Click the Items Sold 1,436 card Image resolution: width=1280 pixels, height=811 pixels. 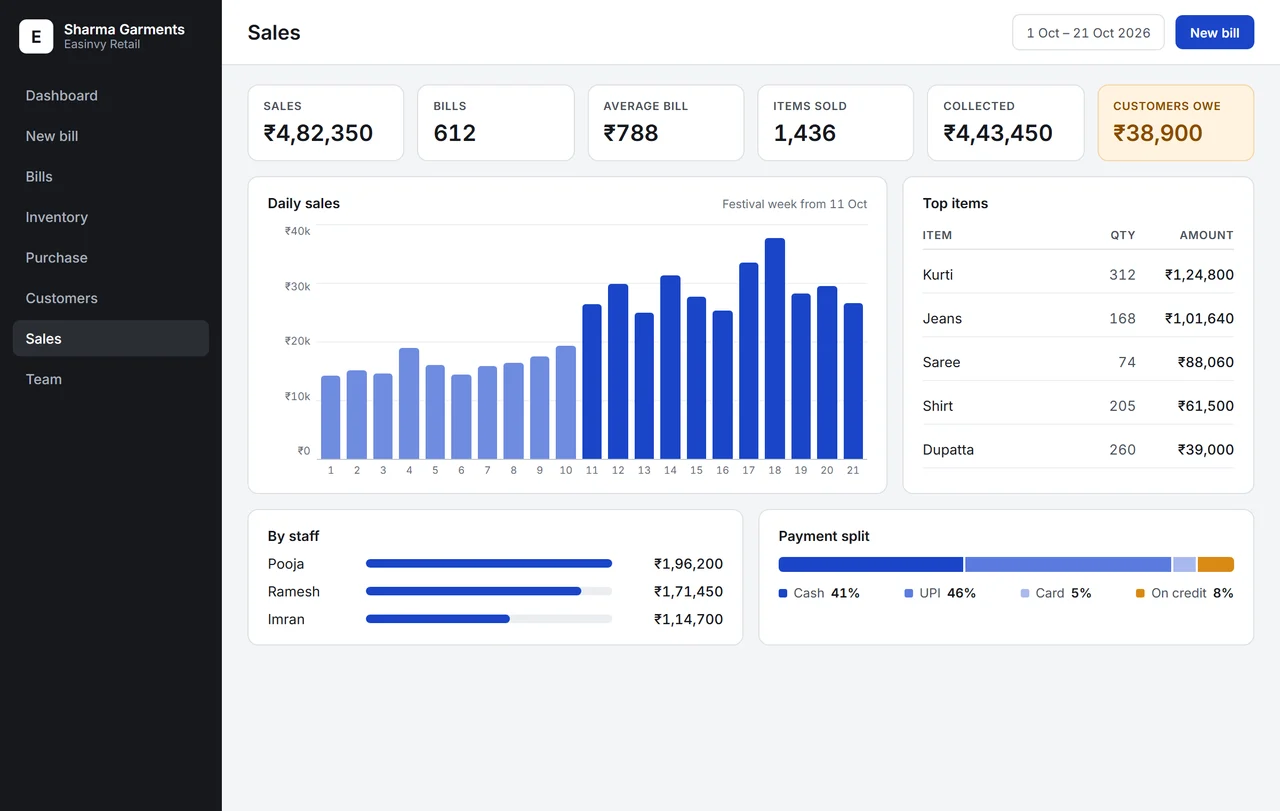pos(836,122)
